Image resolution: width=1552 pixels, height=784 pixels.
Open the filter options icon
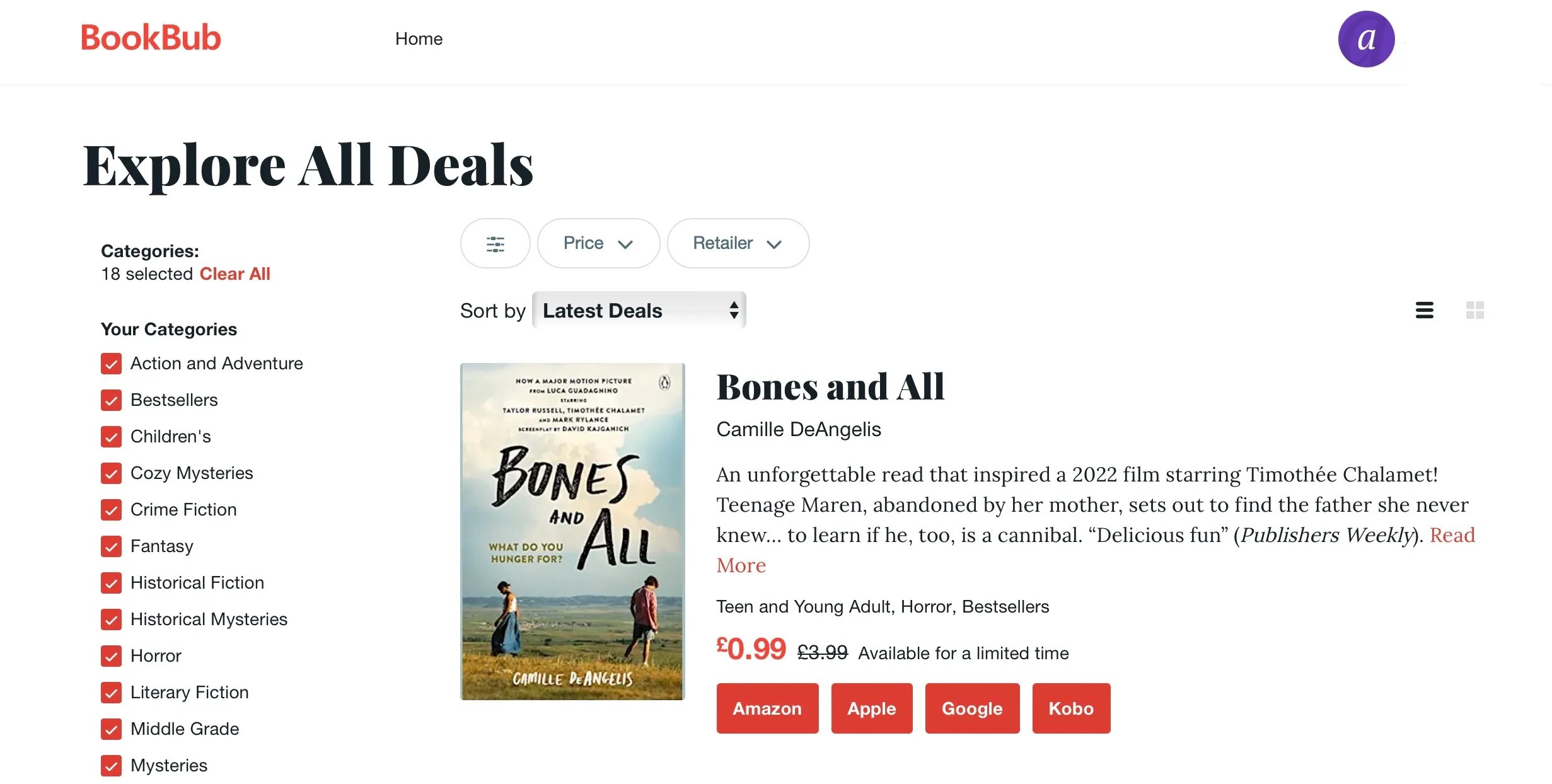click(x=495, y=243)
